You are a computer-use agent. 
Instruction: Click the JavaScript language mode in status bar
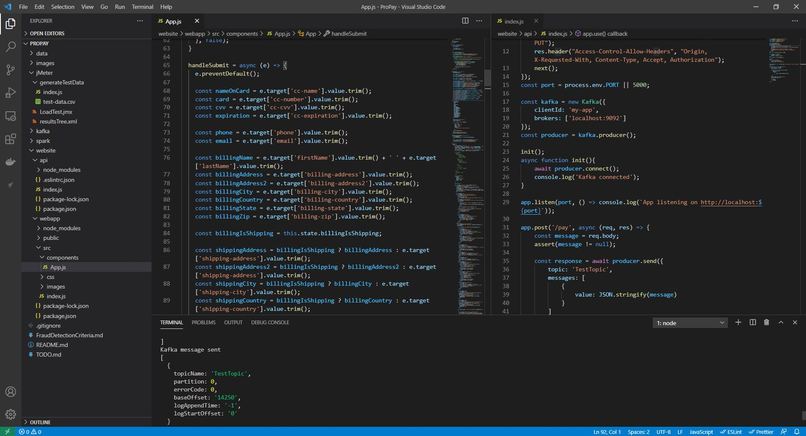(701, 432)
